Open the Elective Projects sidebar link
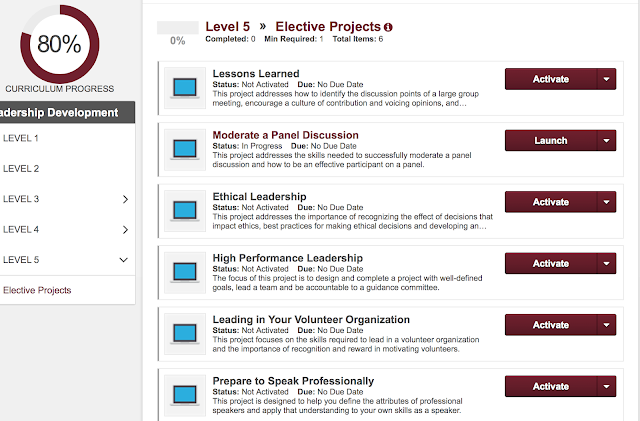This screenshot has height=421, width=640. tap(37, 290)
